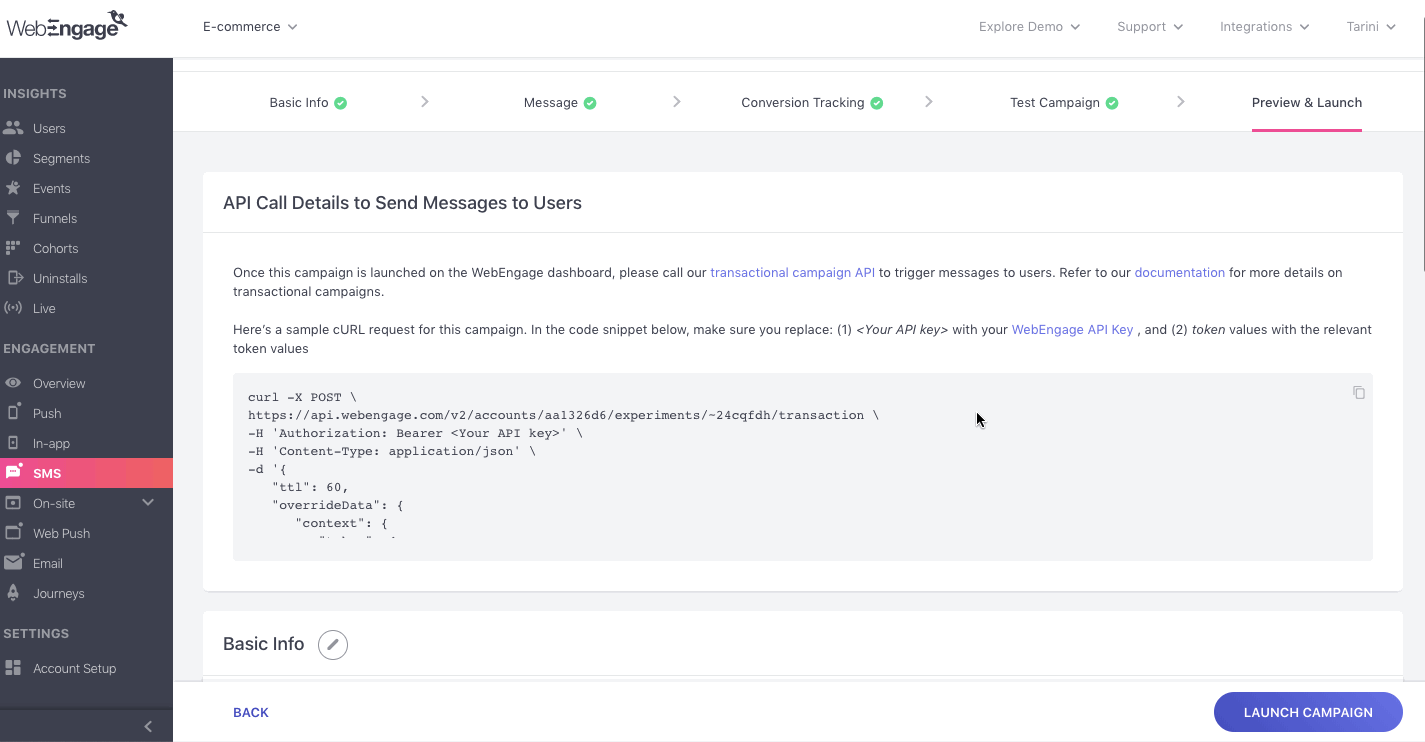Viewport: 1425px width, 742px height.
Task: Go to the Conversion Tracking step
Action: pyautogui.click(x=812, y=102)
